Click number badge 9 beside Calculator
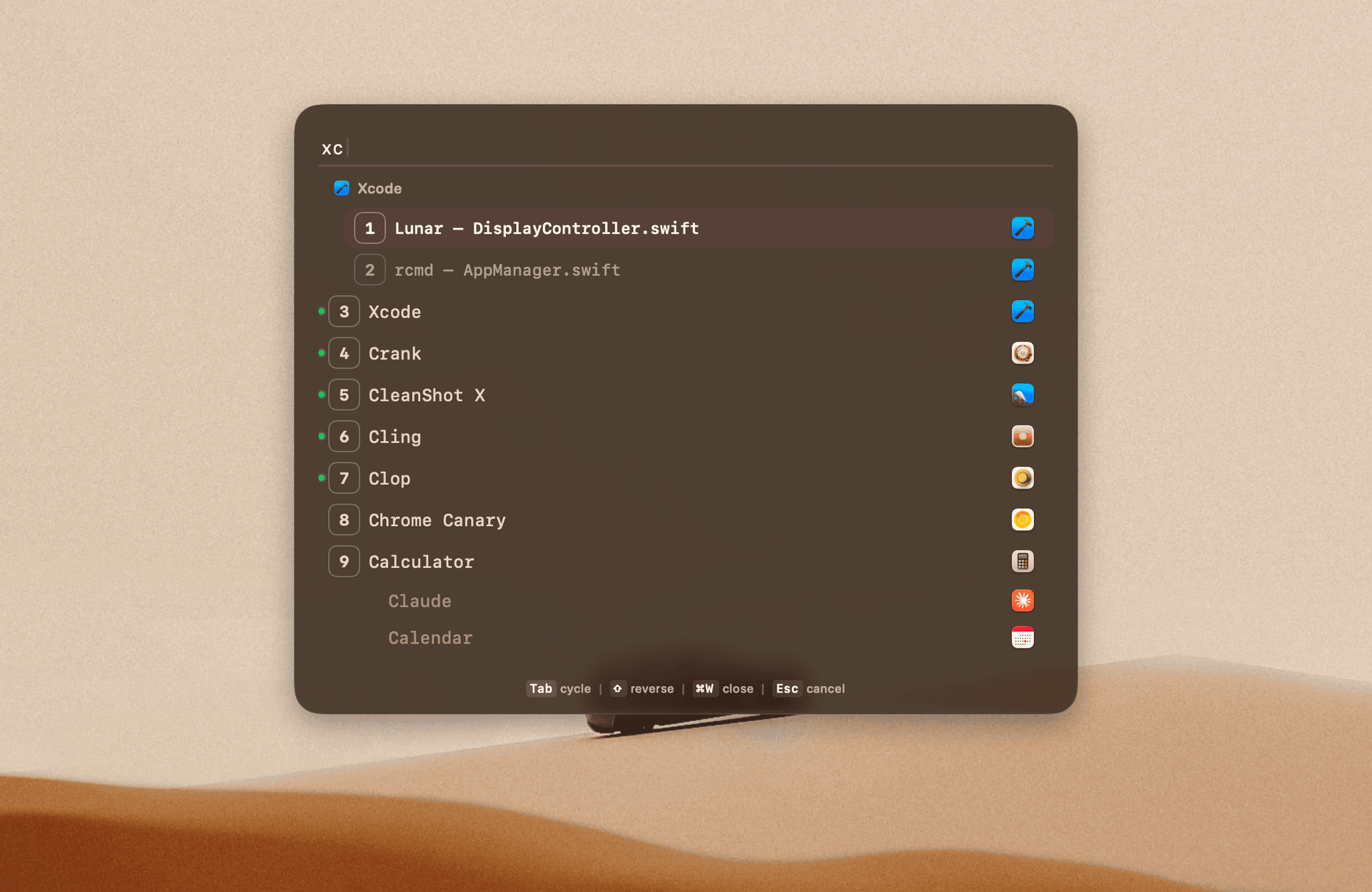This screenshot has width=1372, height=892. [344, 562]
